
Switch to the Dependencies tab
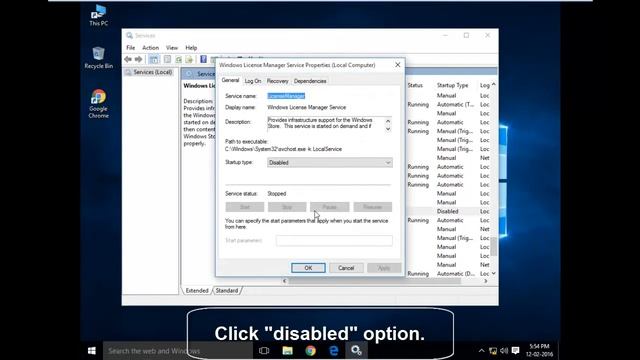(310, 81)
